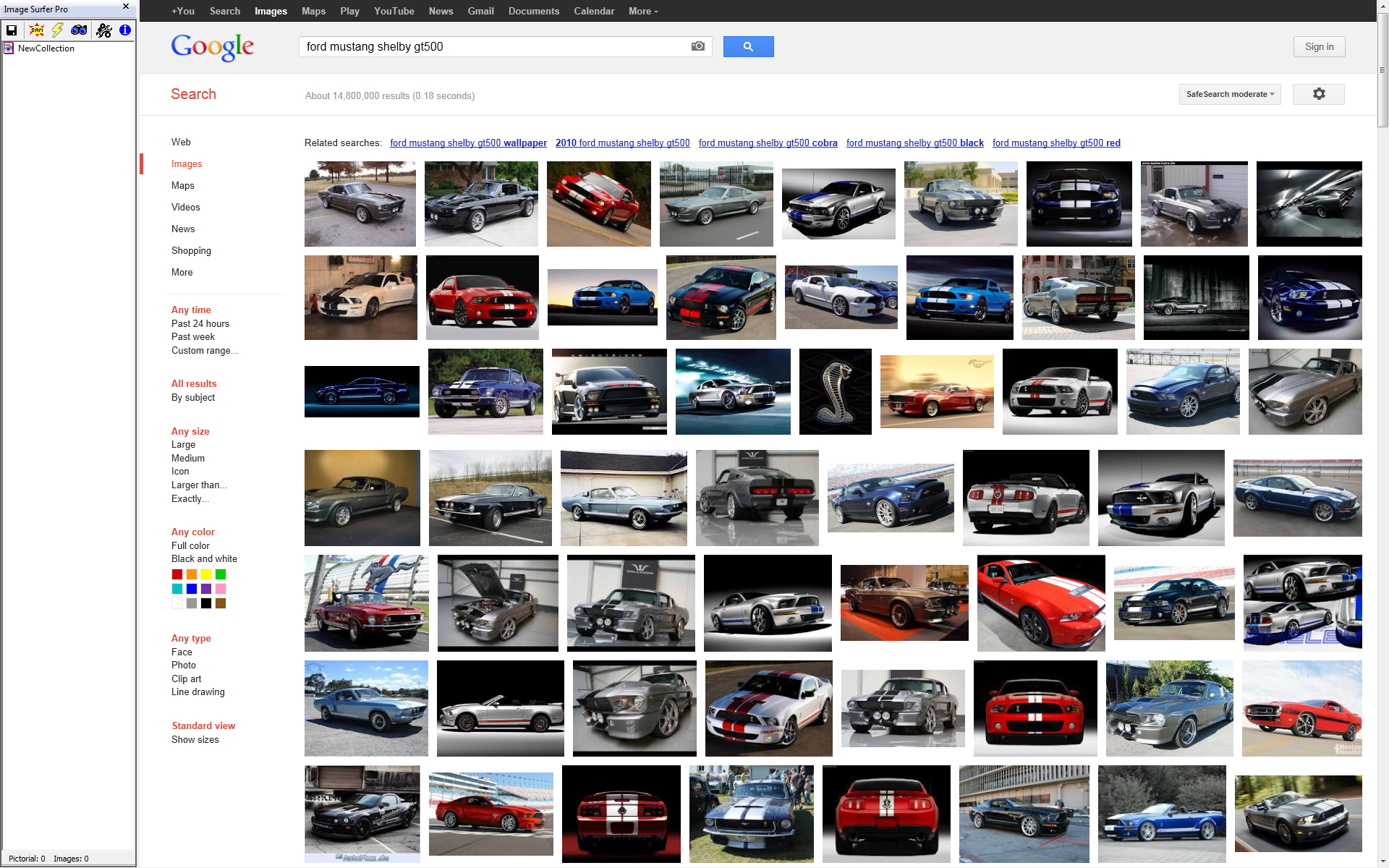Filter by Past 24 hours
This screenshot has height=868, width=1389.
pyautogui.click(x=200, y=323)
